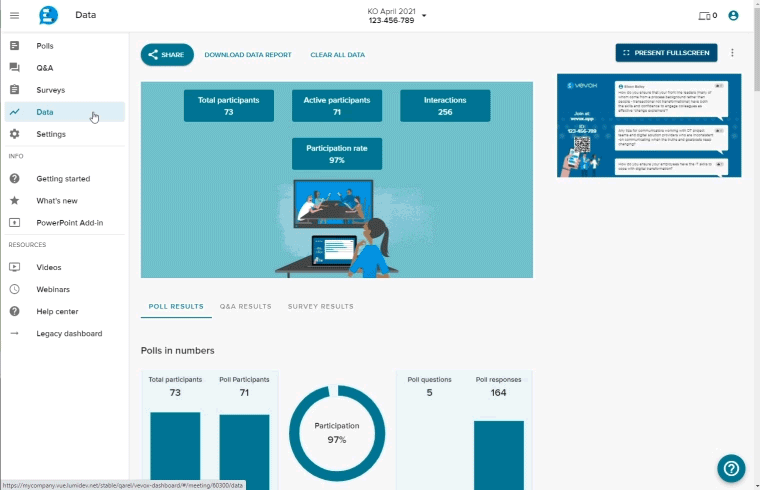The width and height of the screenshot is (760, 490).
Task: Open the Help center link
Action: [65, 311]
